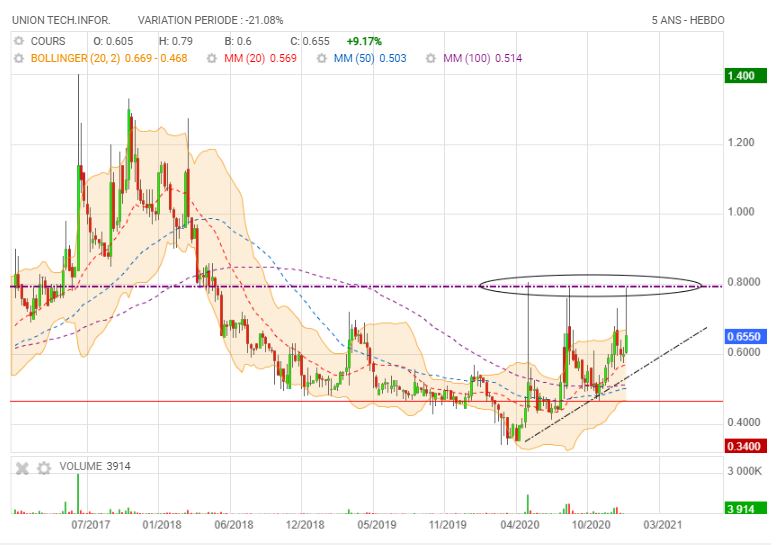Screen dimensions: 776x545
Task: Open MM (100) settings gear
Action: tap(431, 58)
